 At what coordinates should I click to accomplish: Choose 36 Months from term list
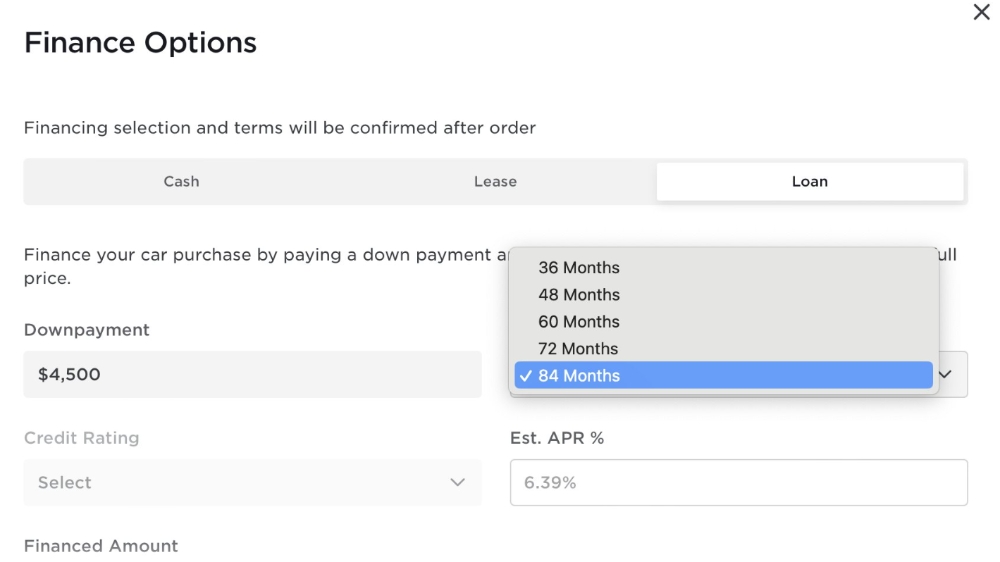(723, 267)
